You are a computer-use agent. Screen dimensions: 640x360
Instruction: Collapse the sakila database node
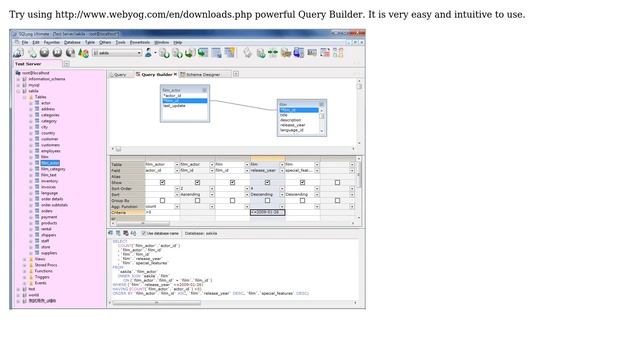click(18, 91)
